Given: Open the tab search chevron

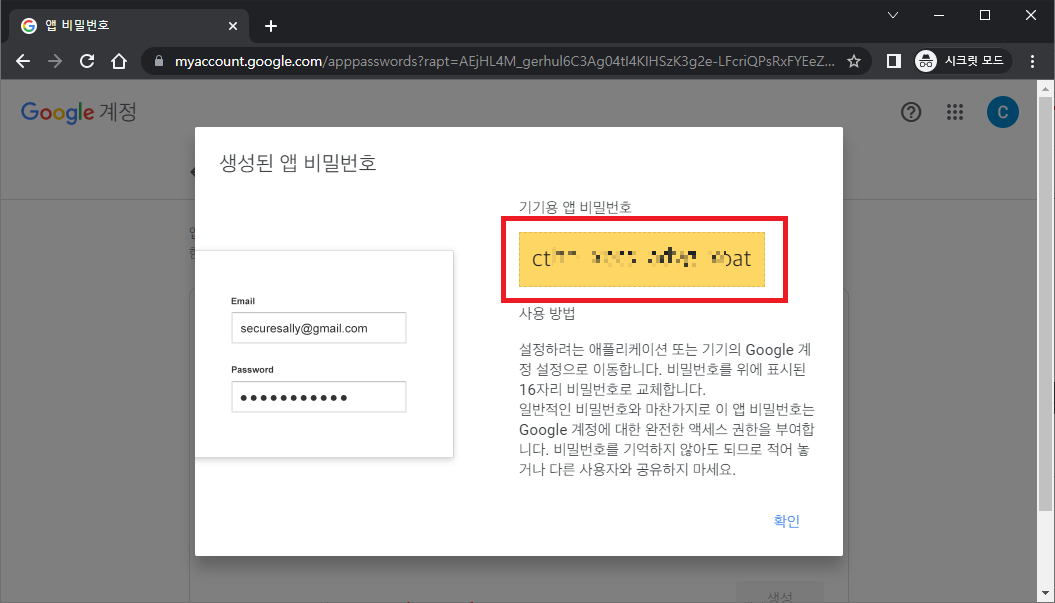Looking at the screenshot, I should [893, 15].
